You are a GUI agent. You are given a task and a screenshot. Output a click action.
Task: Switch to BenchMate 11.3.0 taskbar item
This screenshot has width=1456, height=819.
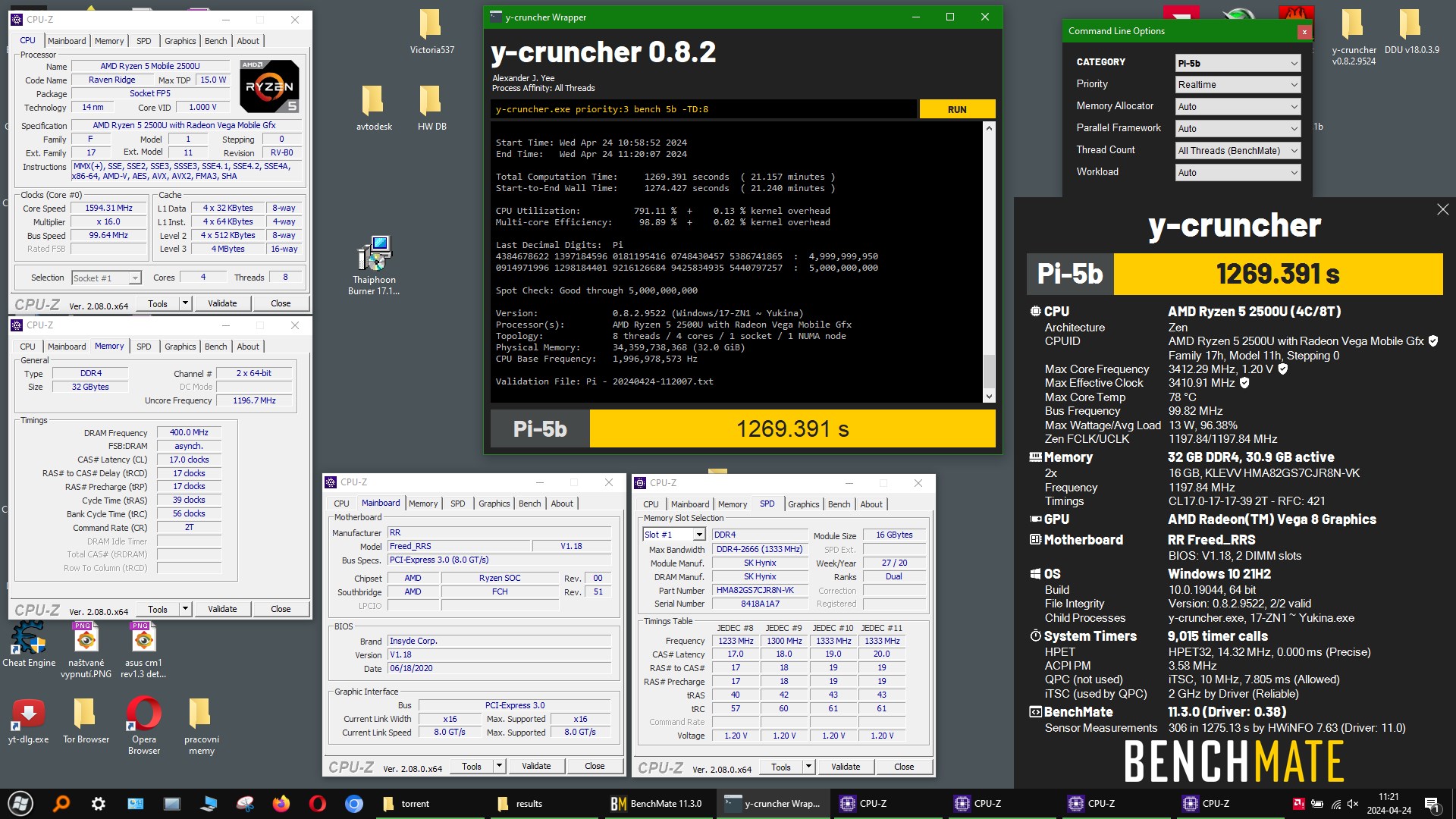[x=657, y=803]
